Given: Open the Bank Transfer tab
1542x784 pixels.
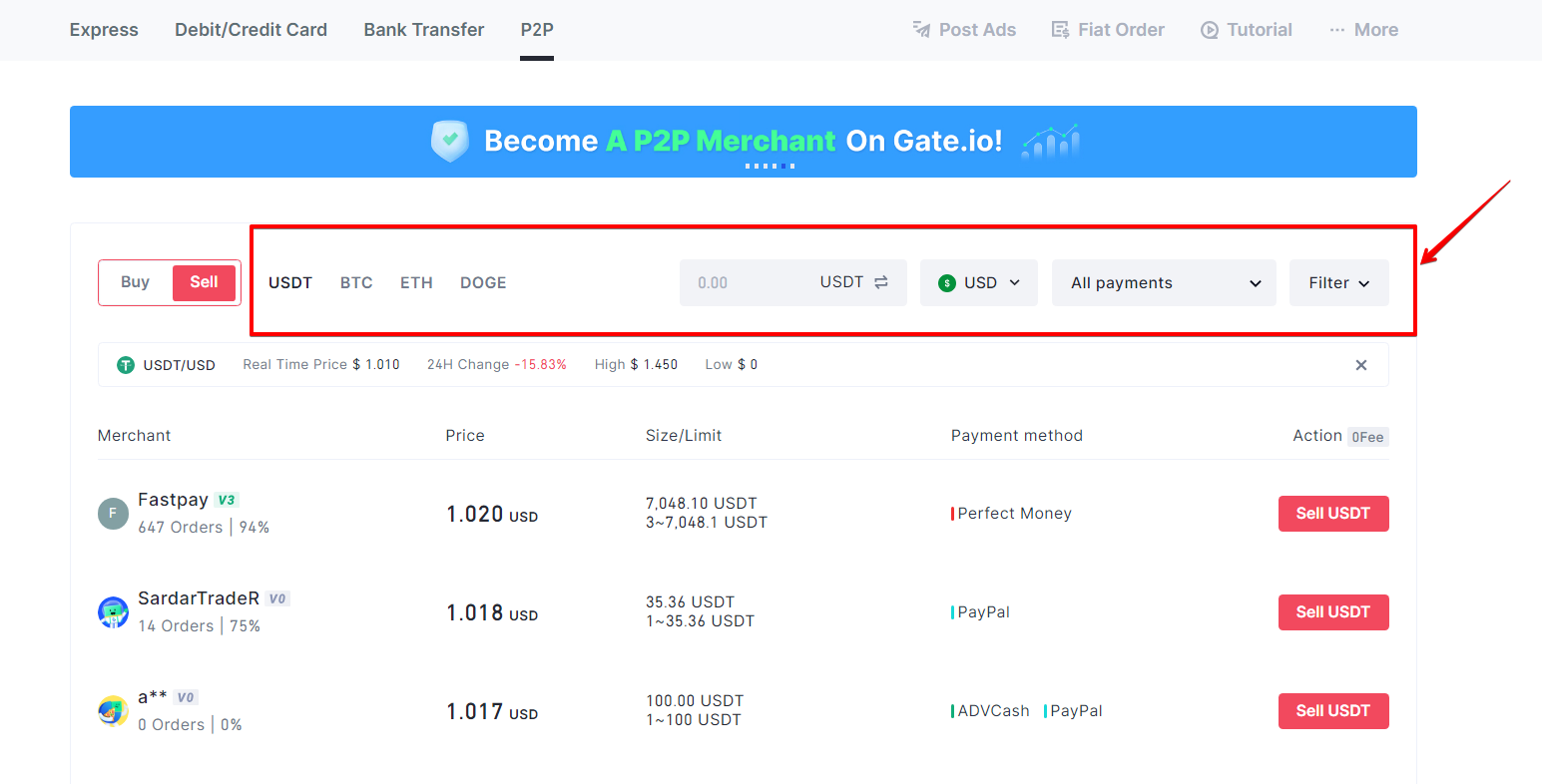Looking at the screenshot, I should (423, 30).
